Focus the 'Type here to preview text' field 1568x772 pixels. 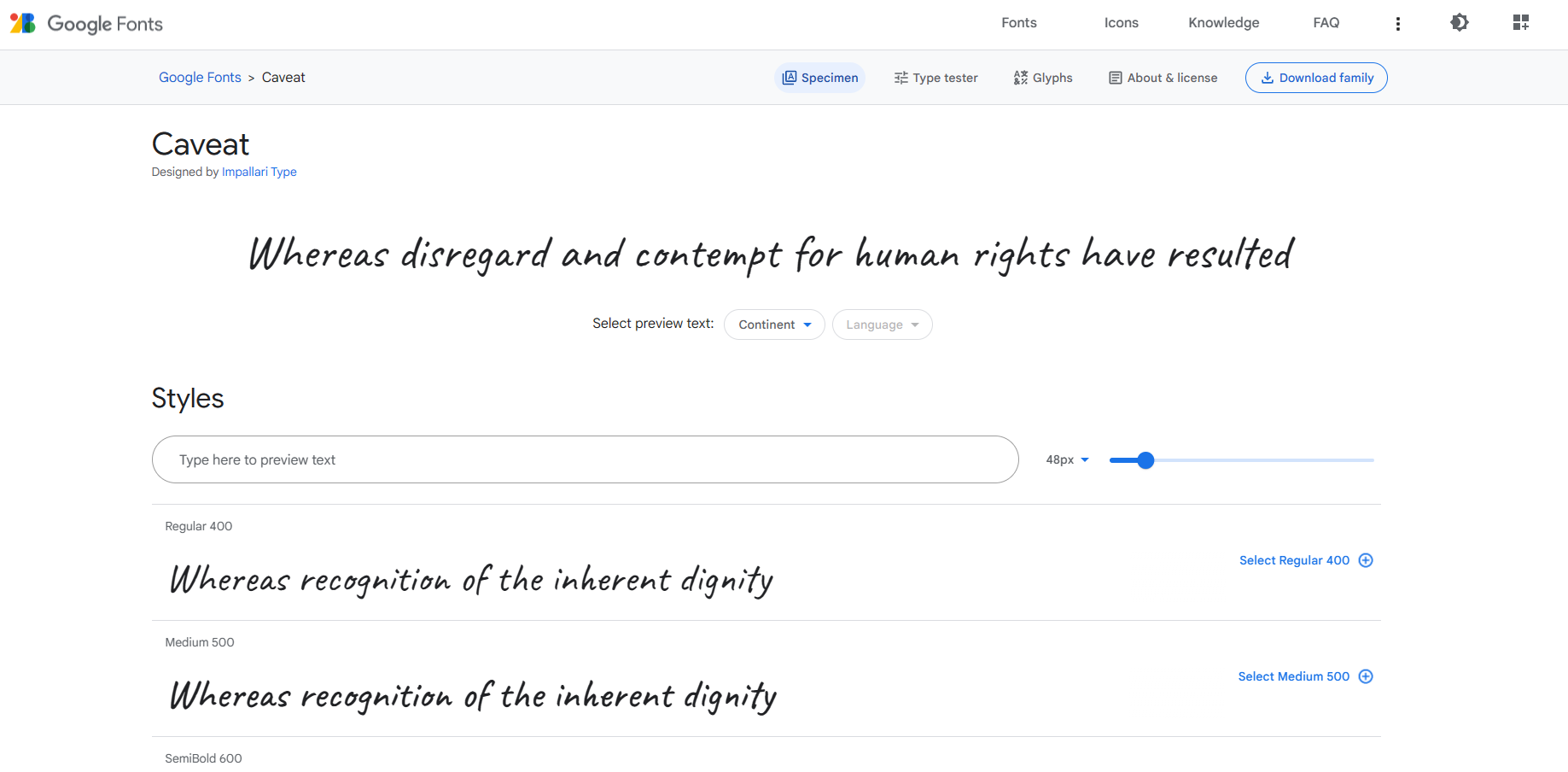[x=586, y=459]
